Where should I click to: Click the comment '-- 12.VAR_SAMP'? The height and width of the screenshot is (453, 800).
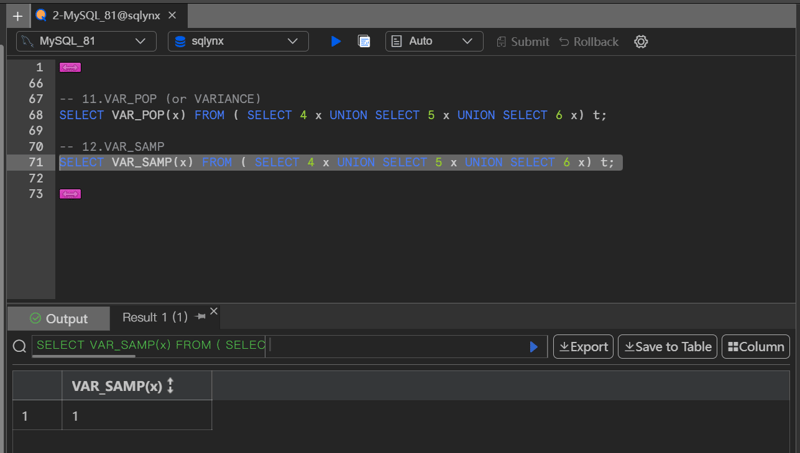(x=112, y=147)
